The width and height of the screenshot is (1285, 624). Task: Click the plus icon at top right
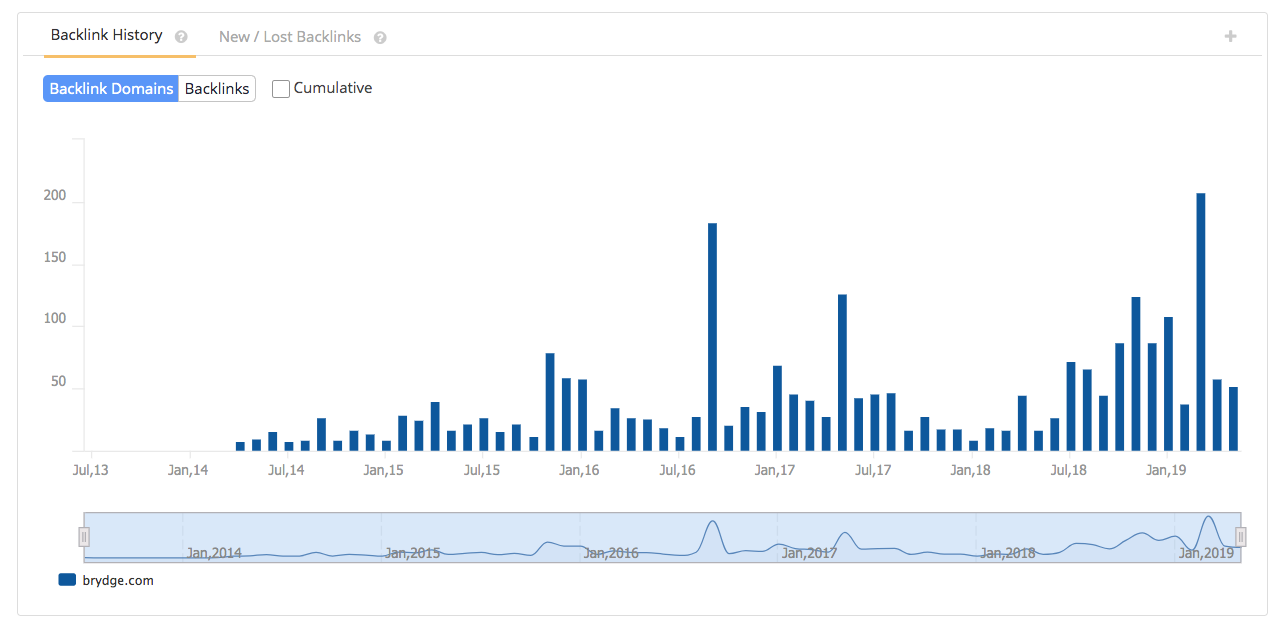point(1230,36)
